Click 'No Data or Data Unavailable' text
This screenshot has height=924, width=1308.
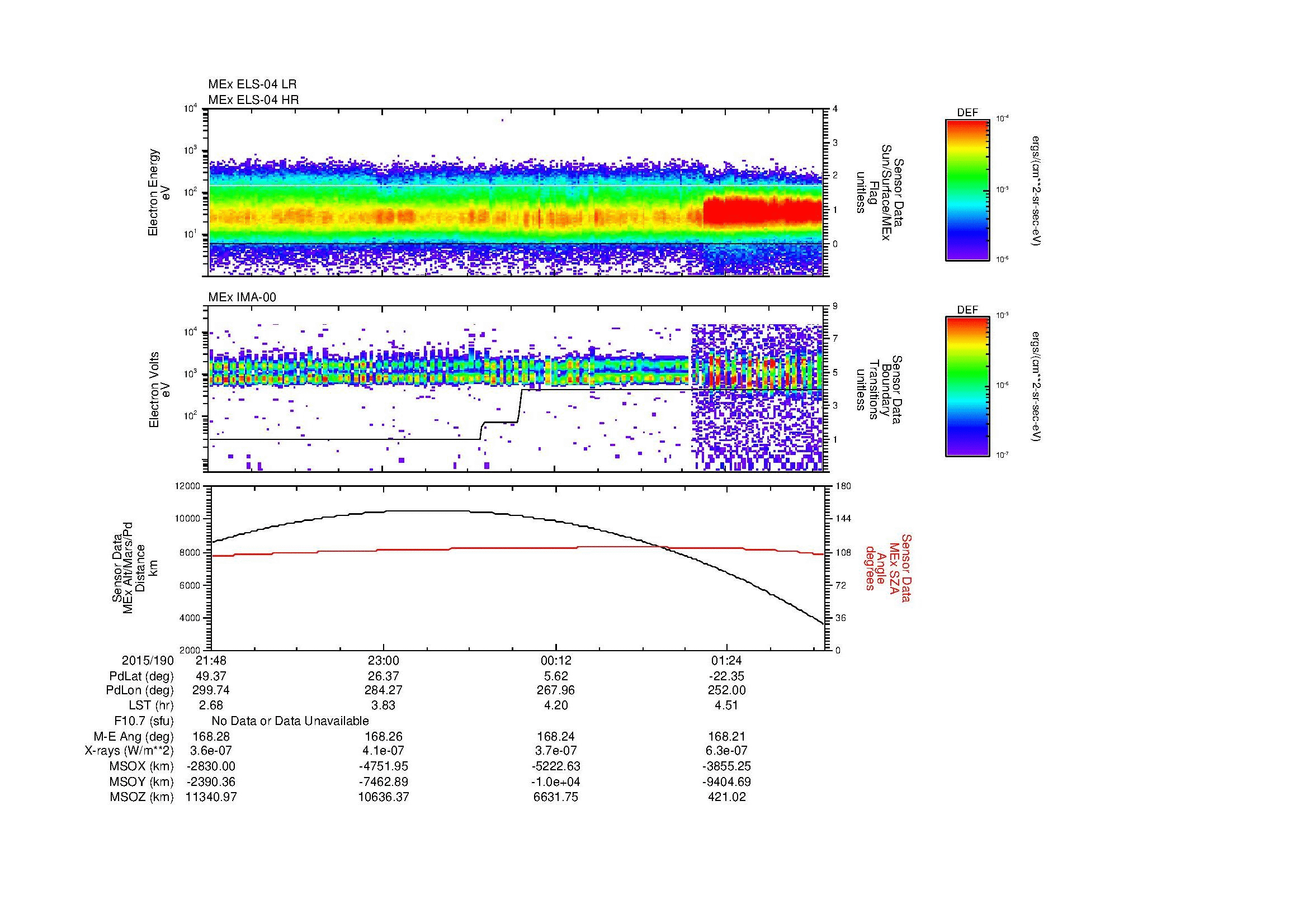pos(290,721)
